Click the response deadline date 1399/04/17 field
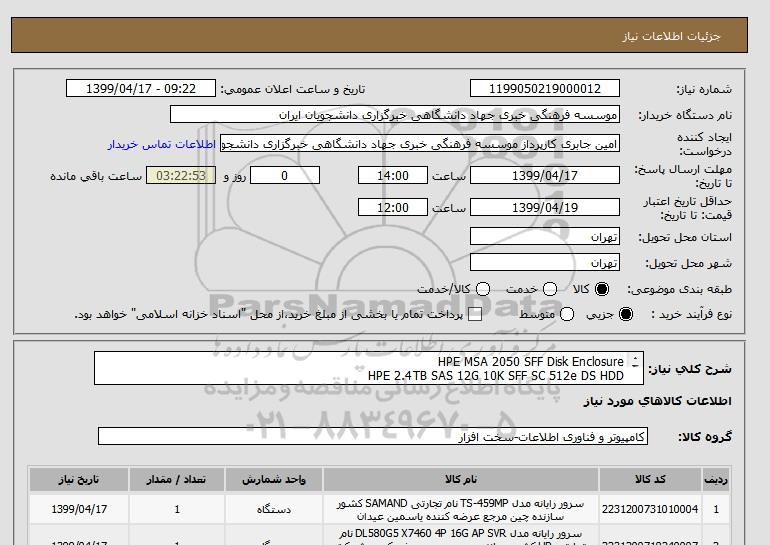The height and width of the screenshot is (545, 770). point(545,175)
